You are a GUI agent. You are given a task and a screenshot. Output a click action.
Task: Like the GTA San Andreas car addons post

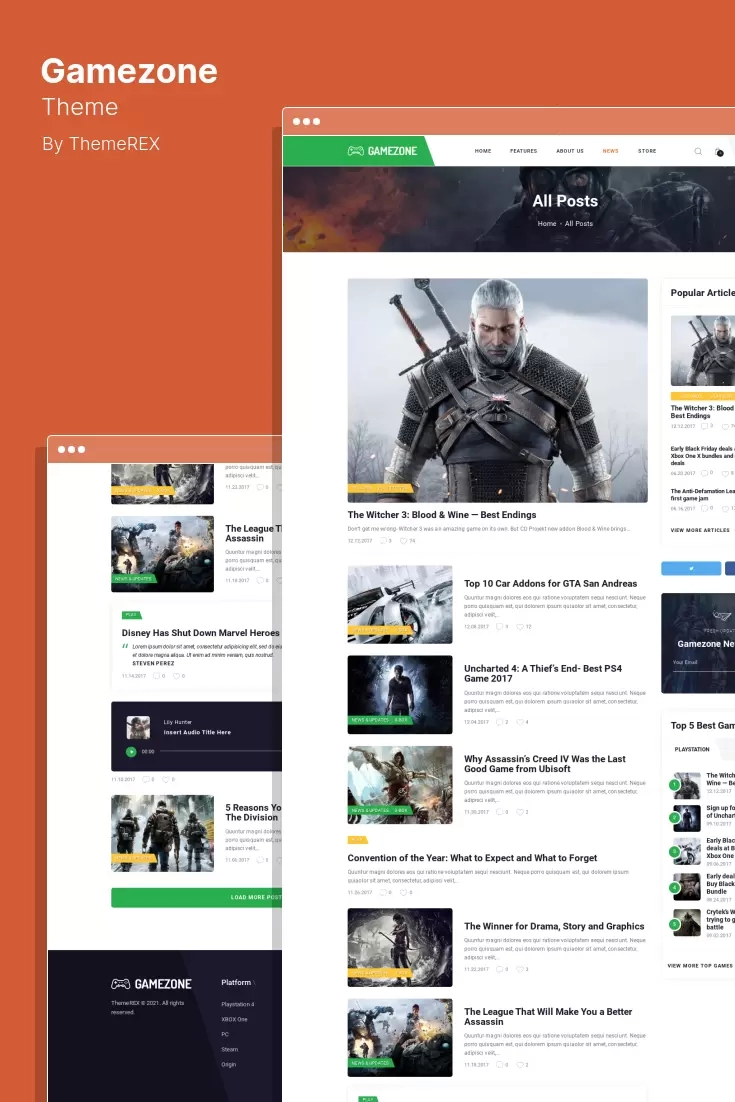(x=520, y=626)
